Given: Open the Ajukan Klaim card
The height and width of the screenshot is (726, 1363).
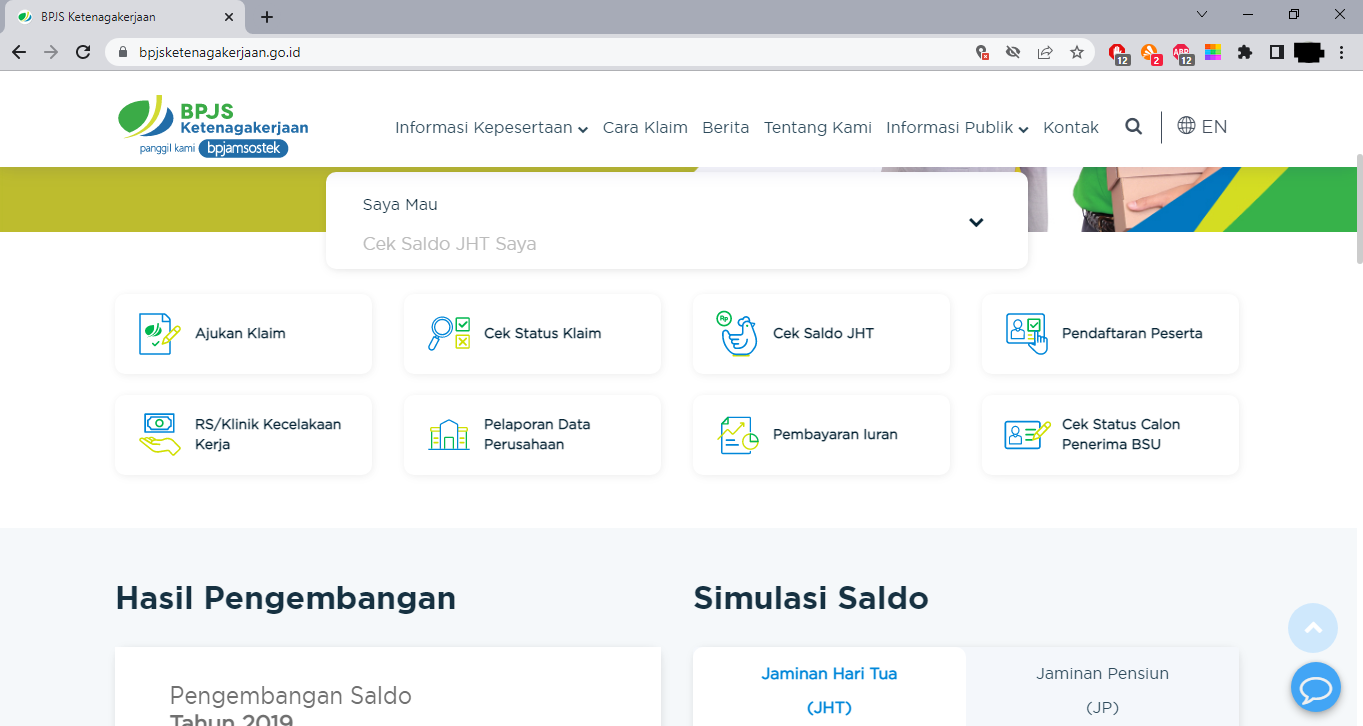Looking at the screenshot, I should point(244,334).
